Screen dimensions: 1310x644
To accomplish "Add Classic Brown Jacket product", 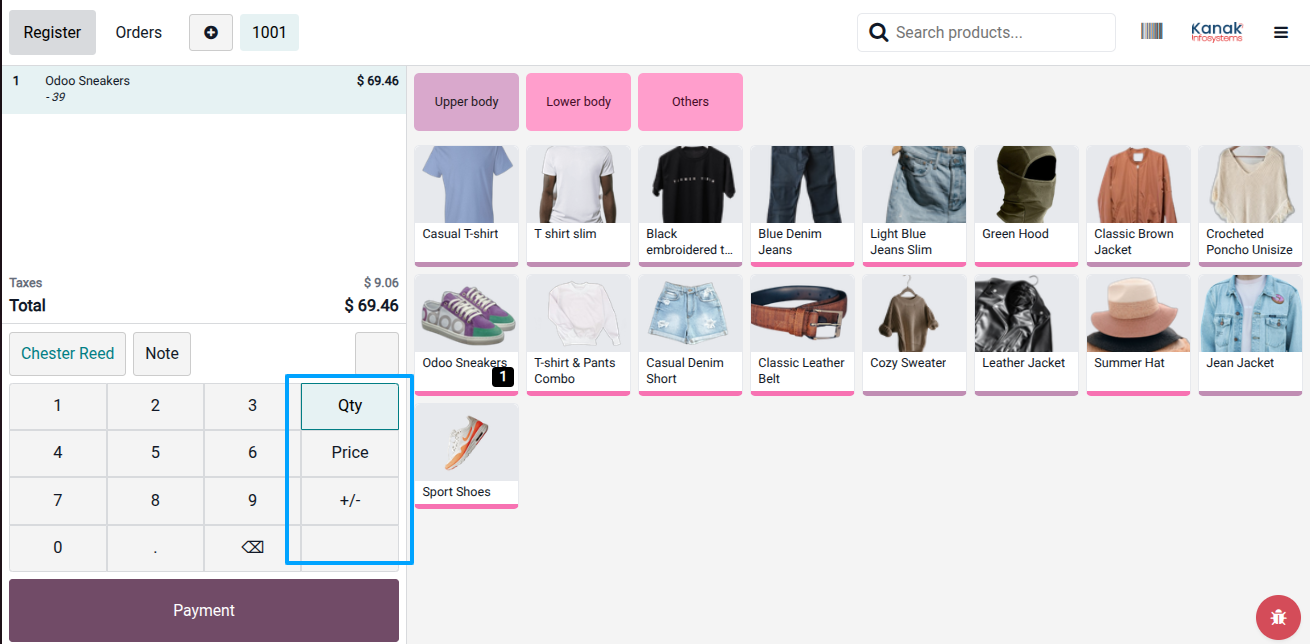I will [1139, 206].
